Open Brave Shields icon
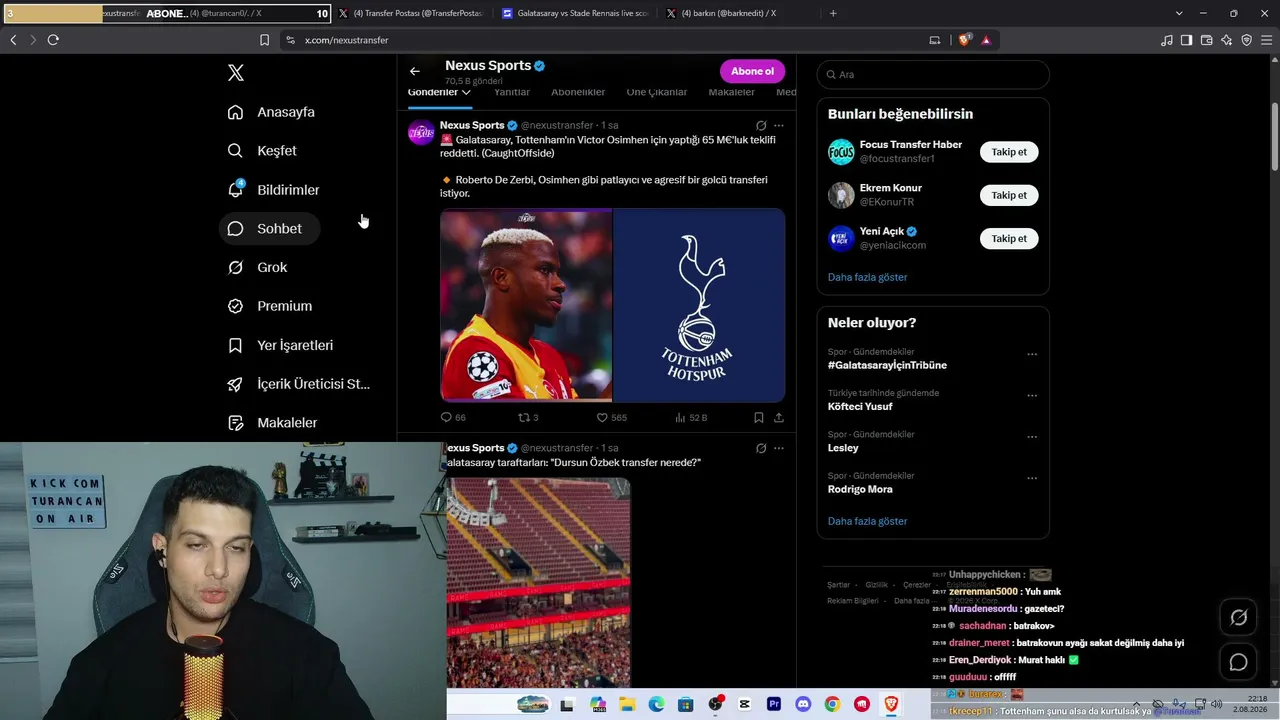Image resolution: width=1280 pixels, height=720 pixels. pos(965,40)
